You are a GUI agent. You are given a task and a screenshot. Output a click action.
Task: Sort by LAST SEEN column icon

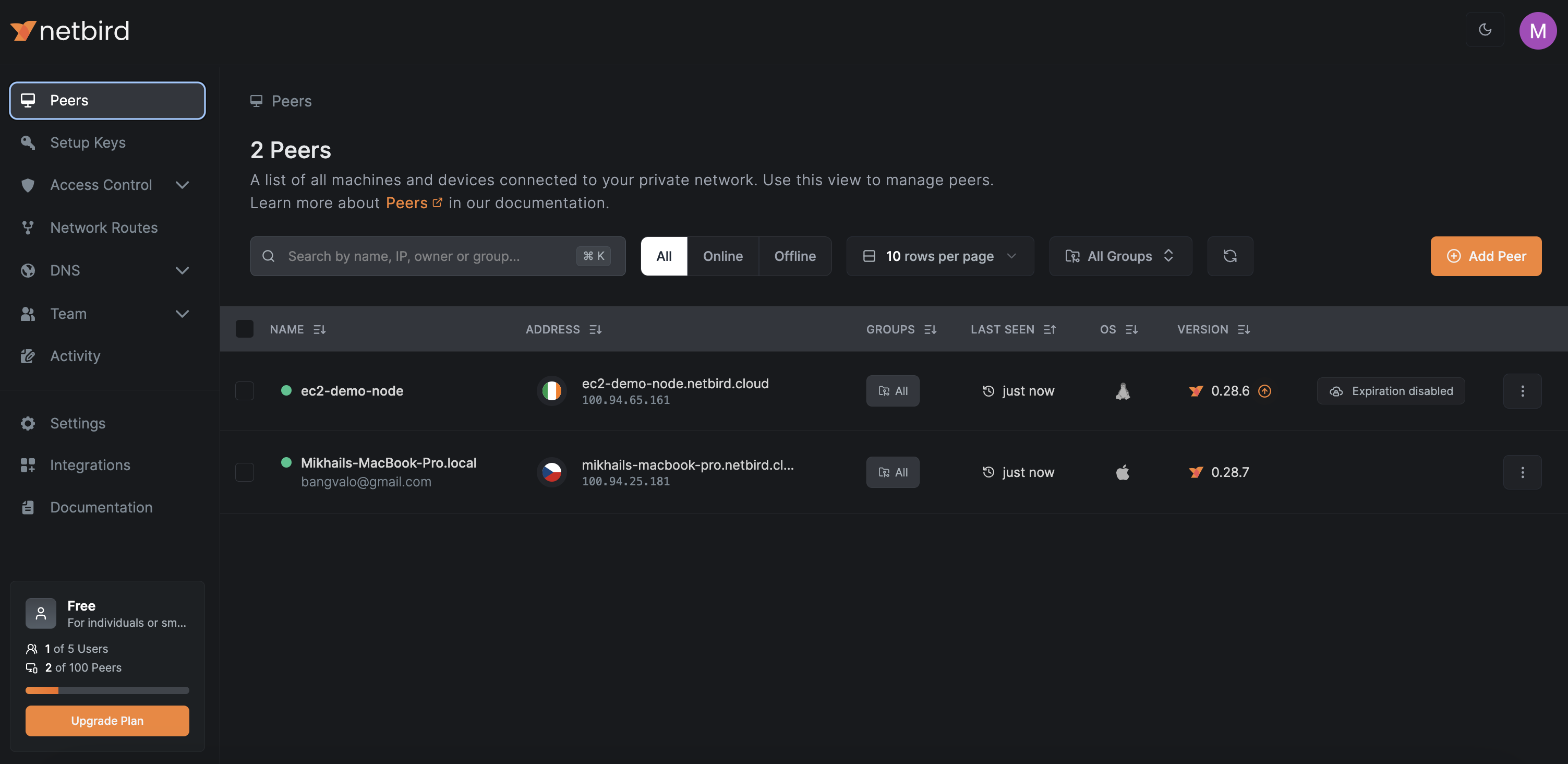pyautogui.click(x=1050, y=329)
